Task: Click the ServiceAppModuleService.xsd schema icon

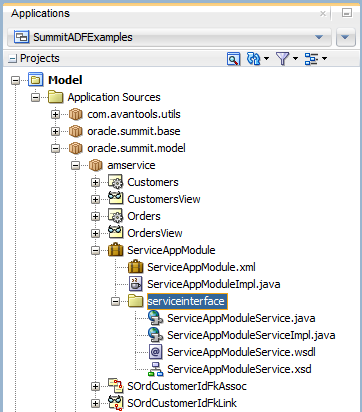Action: coord(155,369)
